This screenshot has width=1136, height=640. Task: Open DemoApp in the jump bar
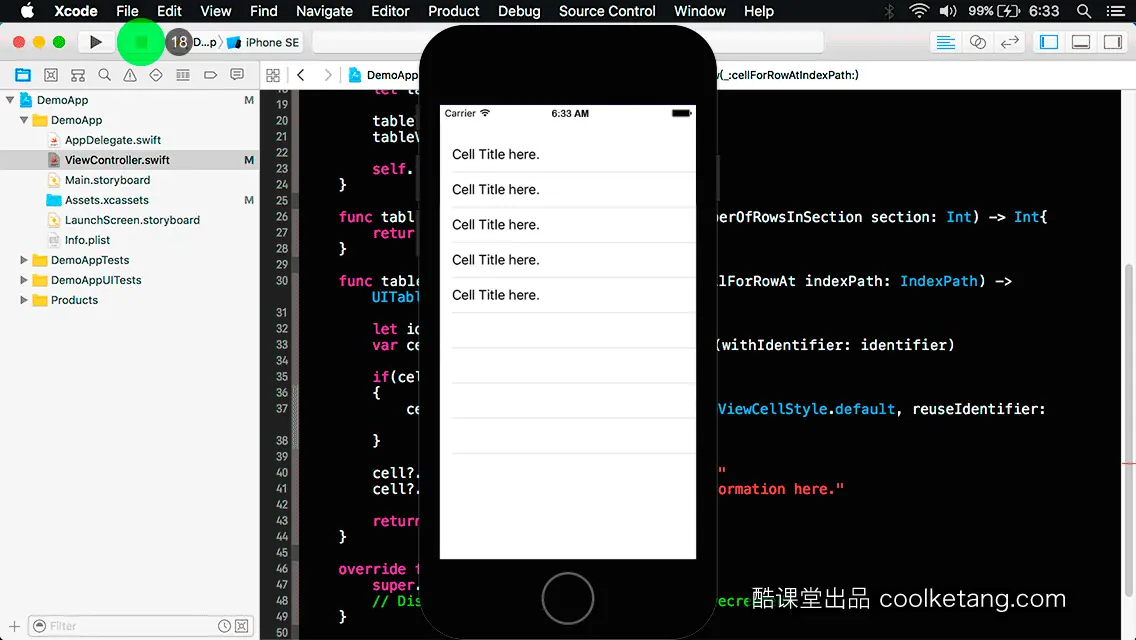[384, 75]
